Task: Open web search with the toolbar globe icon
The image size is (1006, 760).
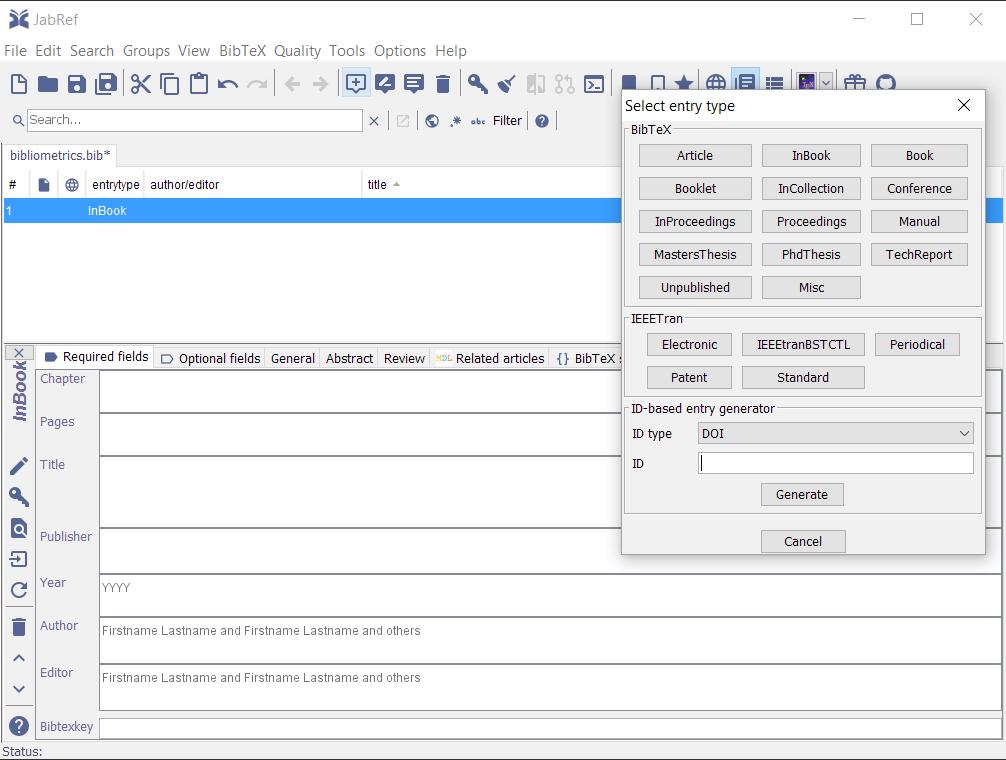Action: coord(715,83)
